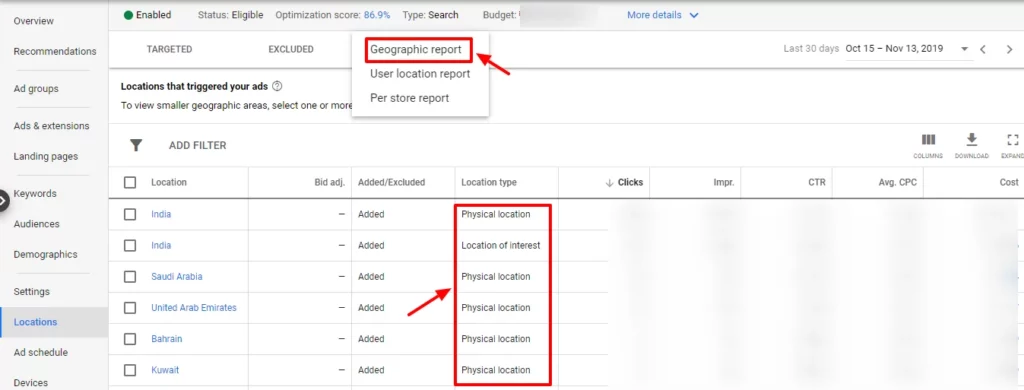The image size is (1024, 390).
Task: Click 'Physical location' cell in Kuwait row
Action: click(x=496, y=370)
